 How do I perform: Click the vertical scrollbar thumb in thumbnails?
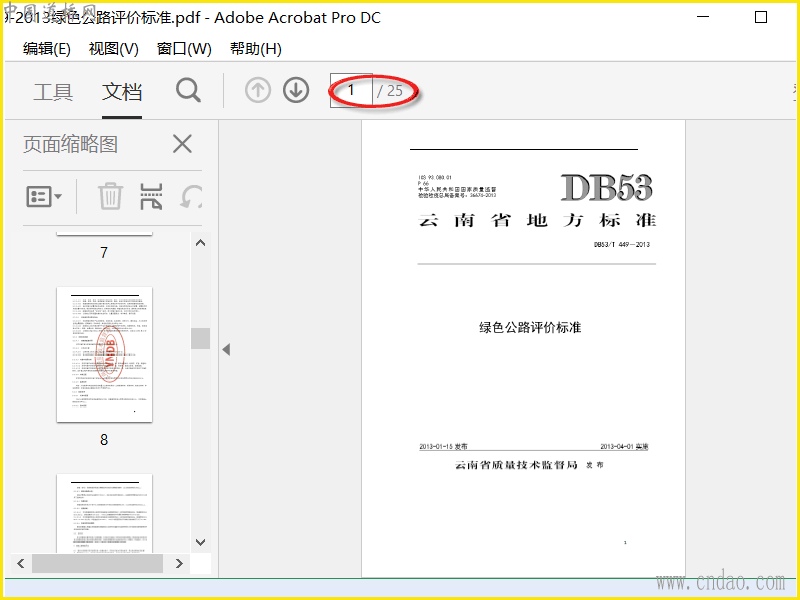coord(201,338)
